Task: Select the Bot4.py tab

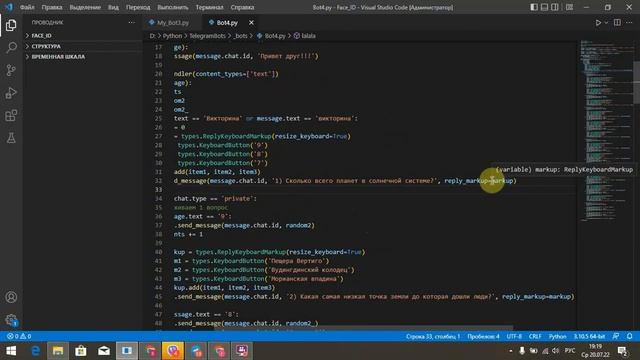Action: point(227,23)
